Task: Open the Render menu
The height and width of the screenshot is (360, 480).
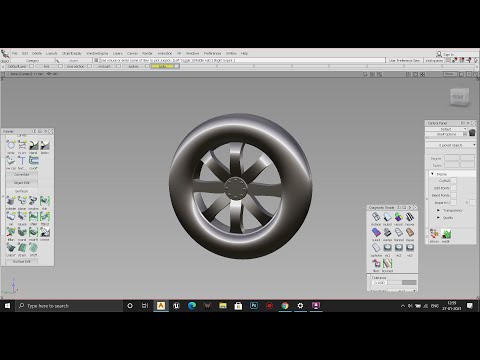Action: 147,53
